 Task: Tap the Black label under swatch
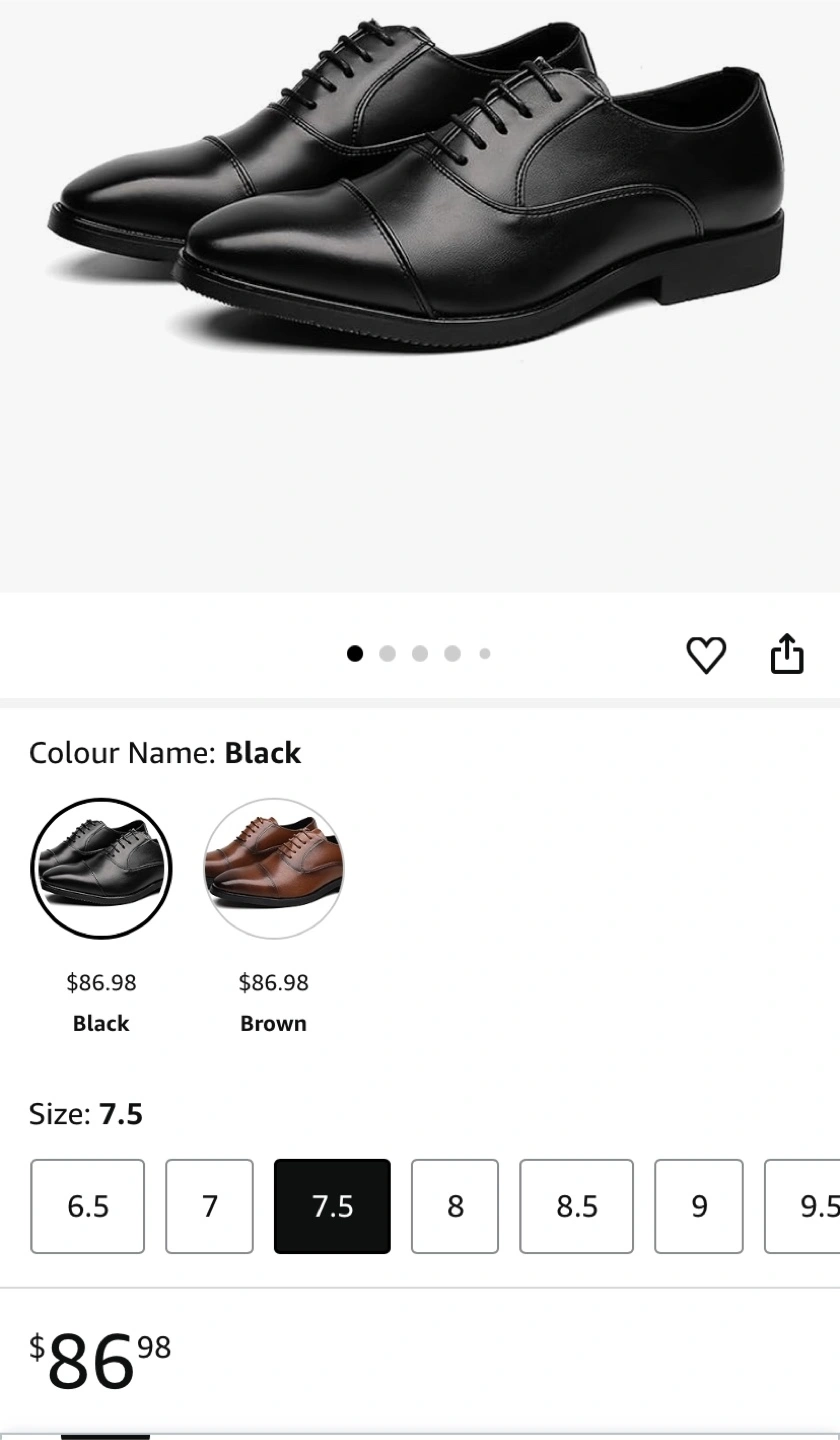point(101,1024)
